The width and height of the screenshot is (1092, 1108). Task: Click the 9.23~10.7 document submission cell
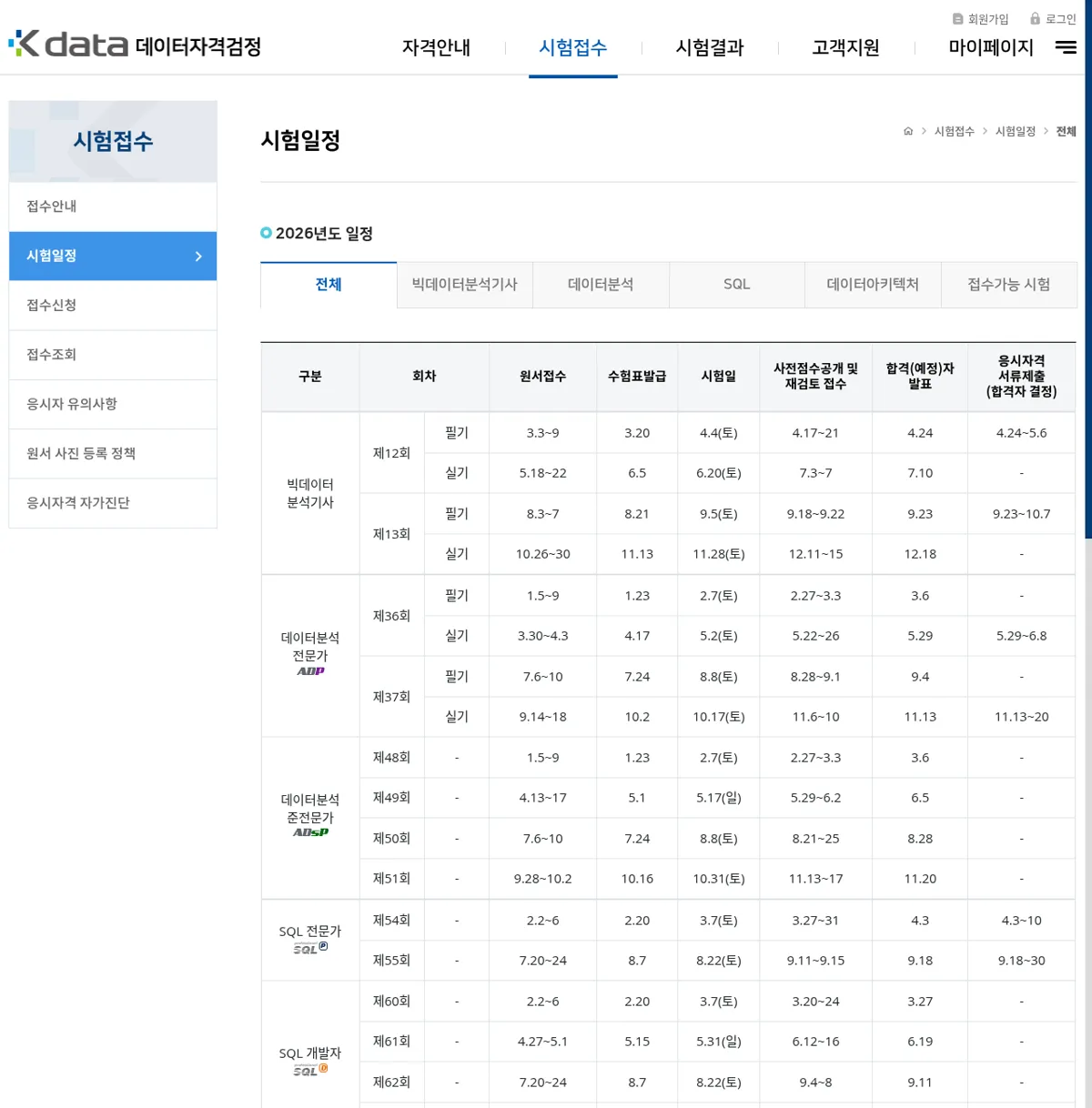click(1021, 514)
